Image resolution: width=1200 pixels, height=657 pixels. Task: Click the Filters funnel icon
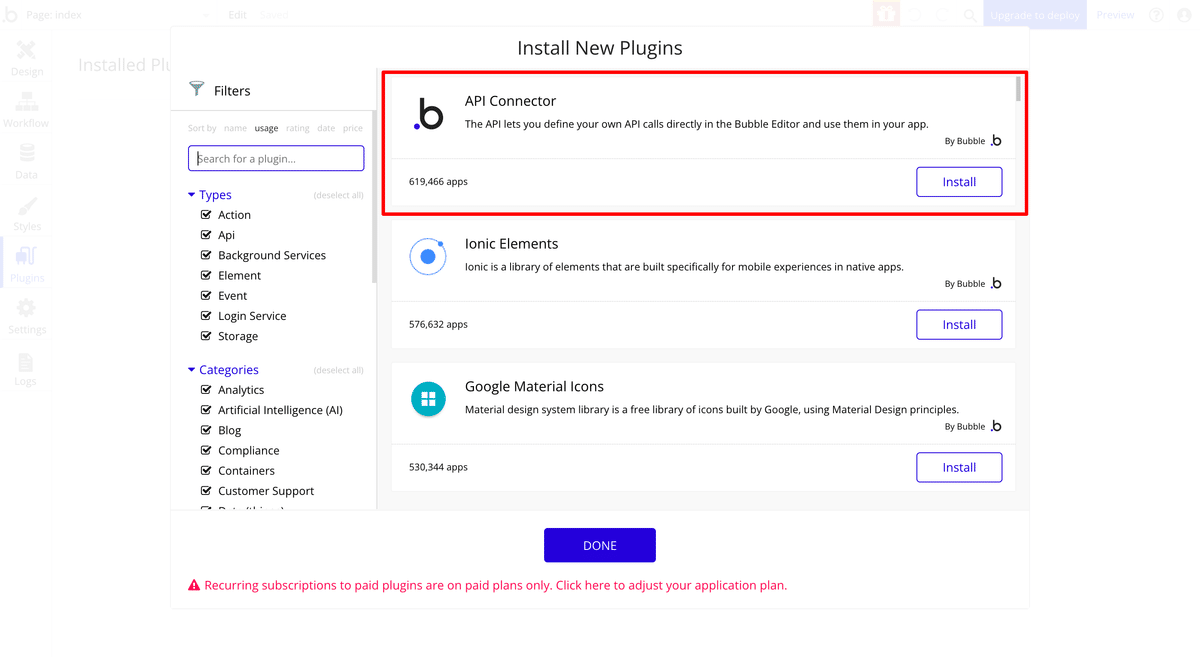(197, 89)
